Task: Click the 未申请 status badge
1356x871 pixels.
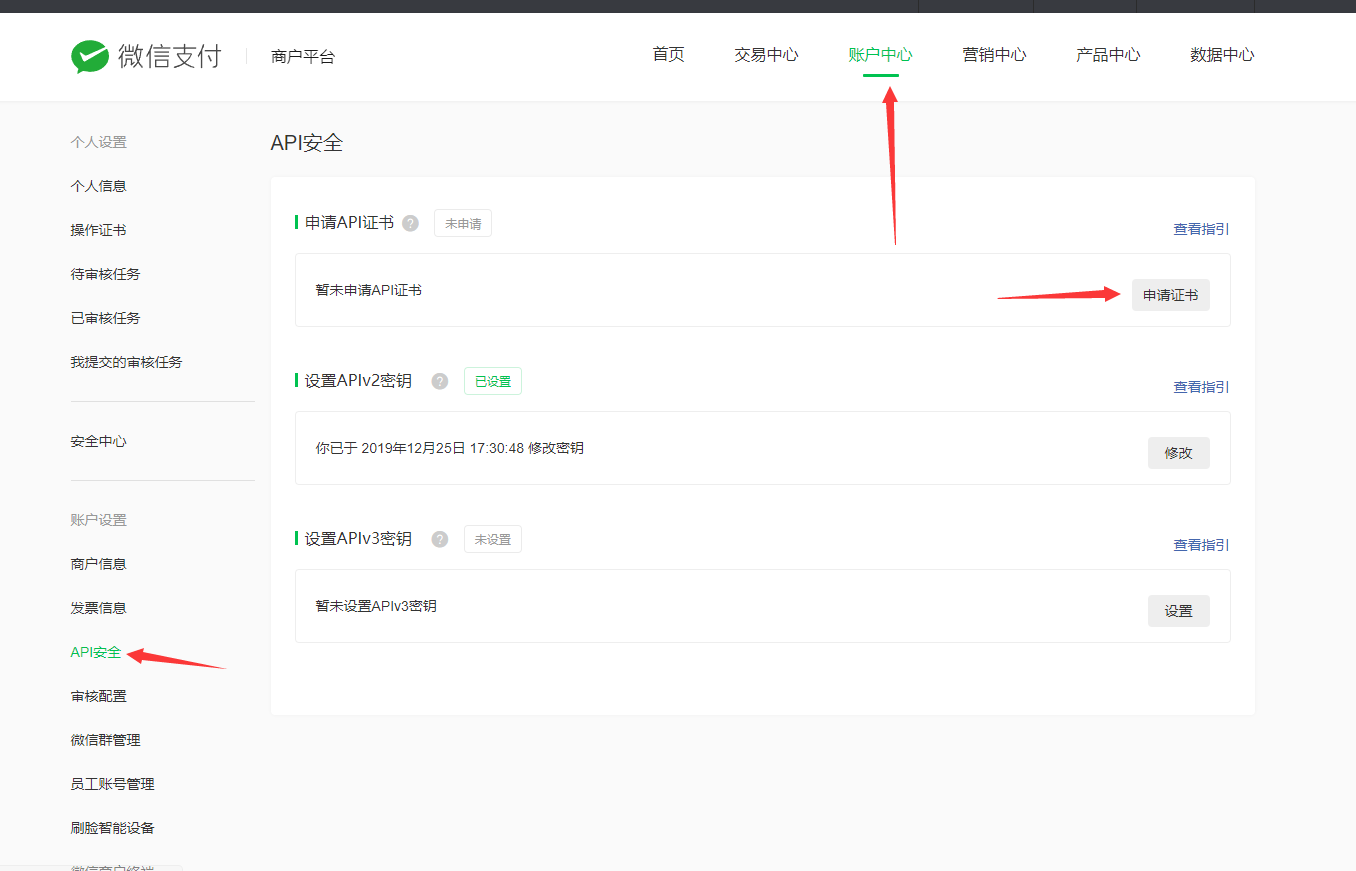Action: pos(462,224)
